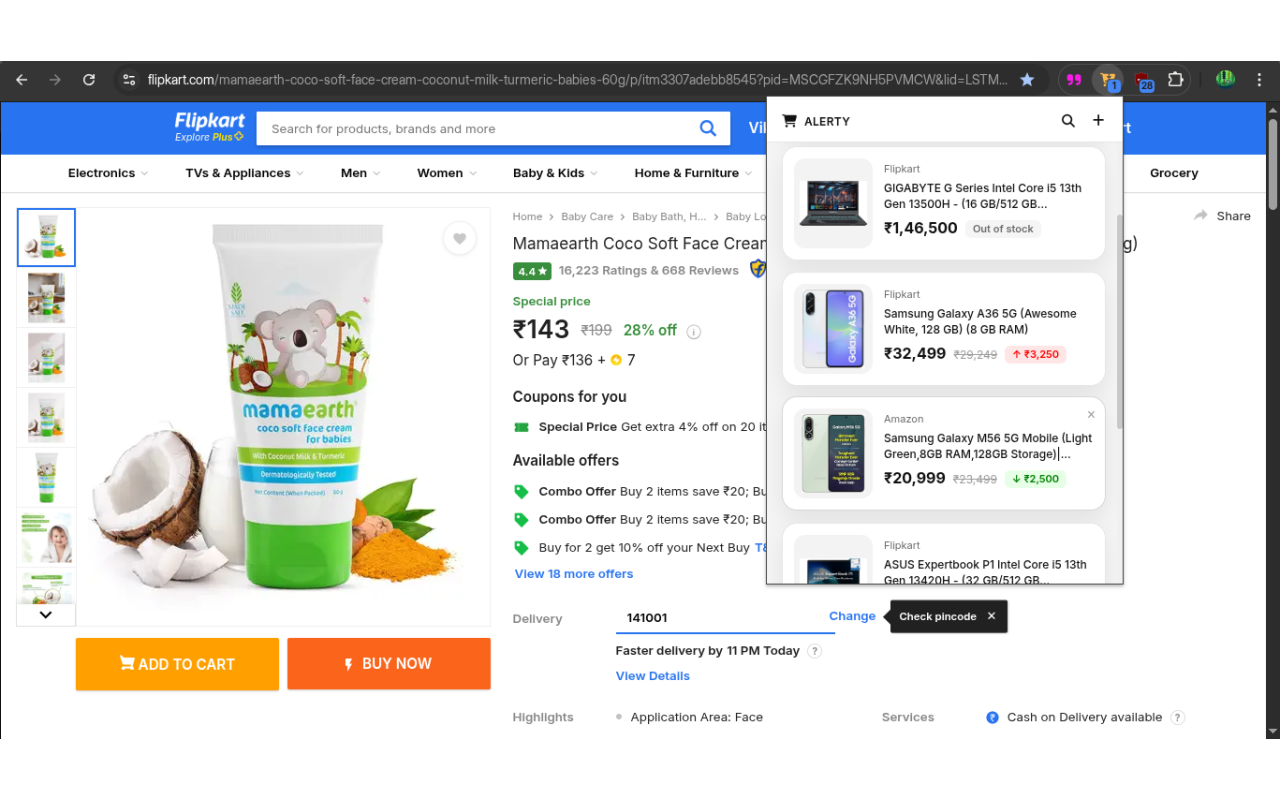Screen dimensions: 1280x800
Task: Click the Explore Plus link
Action: [x=209, y=137]
